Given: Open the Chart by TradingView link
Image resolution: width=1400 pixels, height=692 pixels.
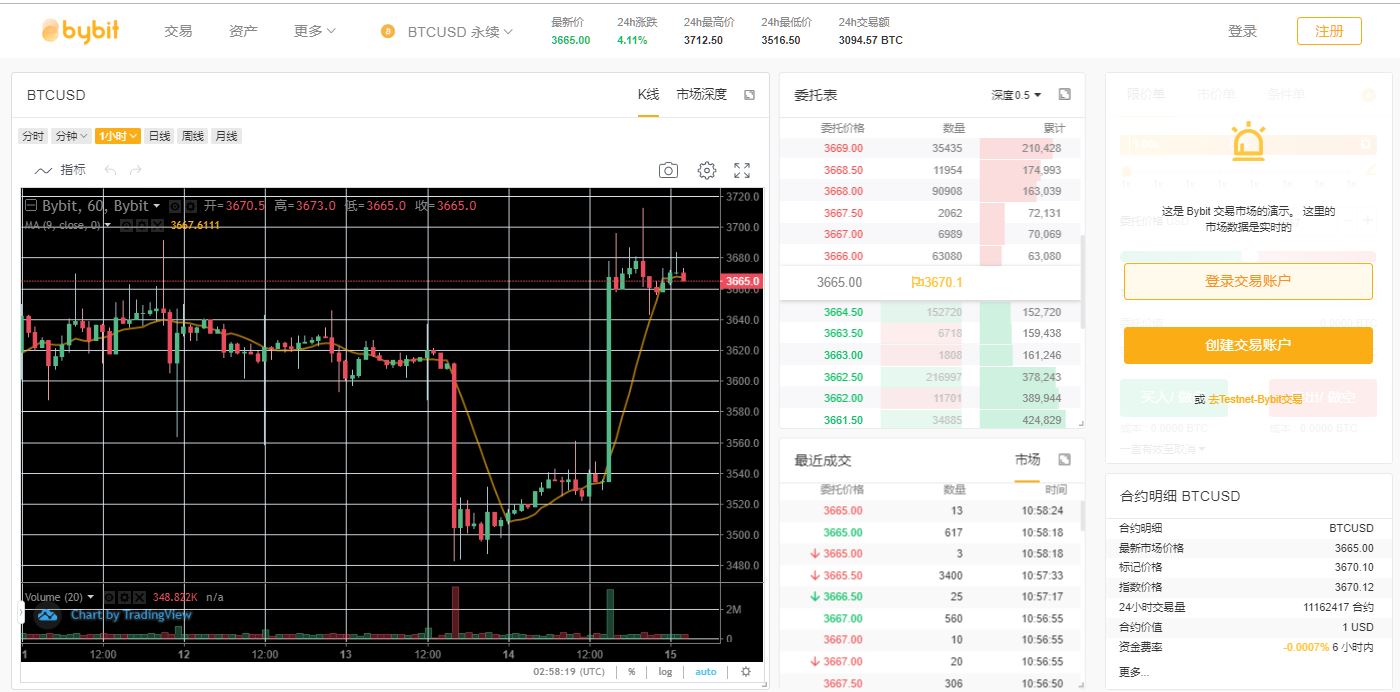Looking at the screenshot, I should tap(130, 615).
